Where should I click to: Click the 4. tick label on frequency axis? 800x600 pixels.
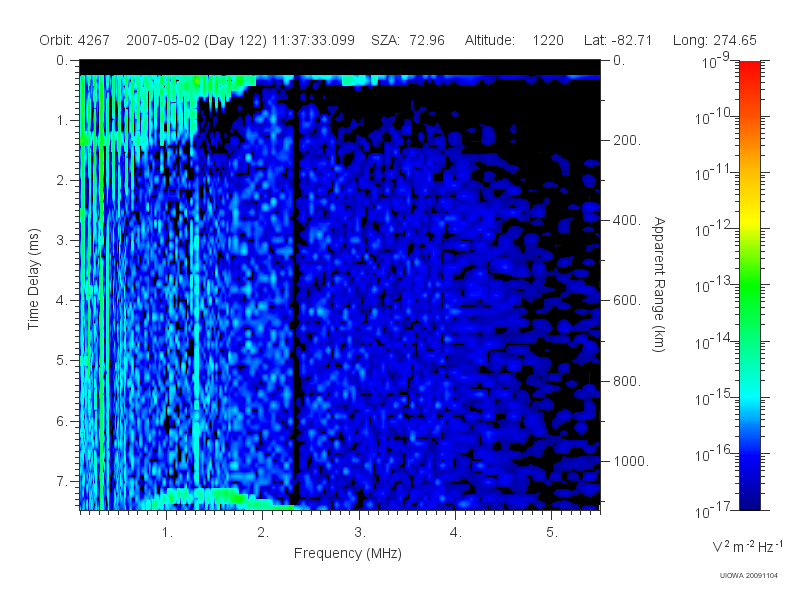(x=455, y=533)
